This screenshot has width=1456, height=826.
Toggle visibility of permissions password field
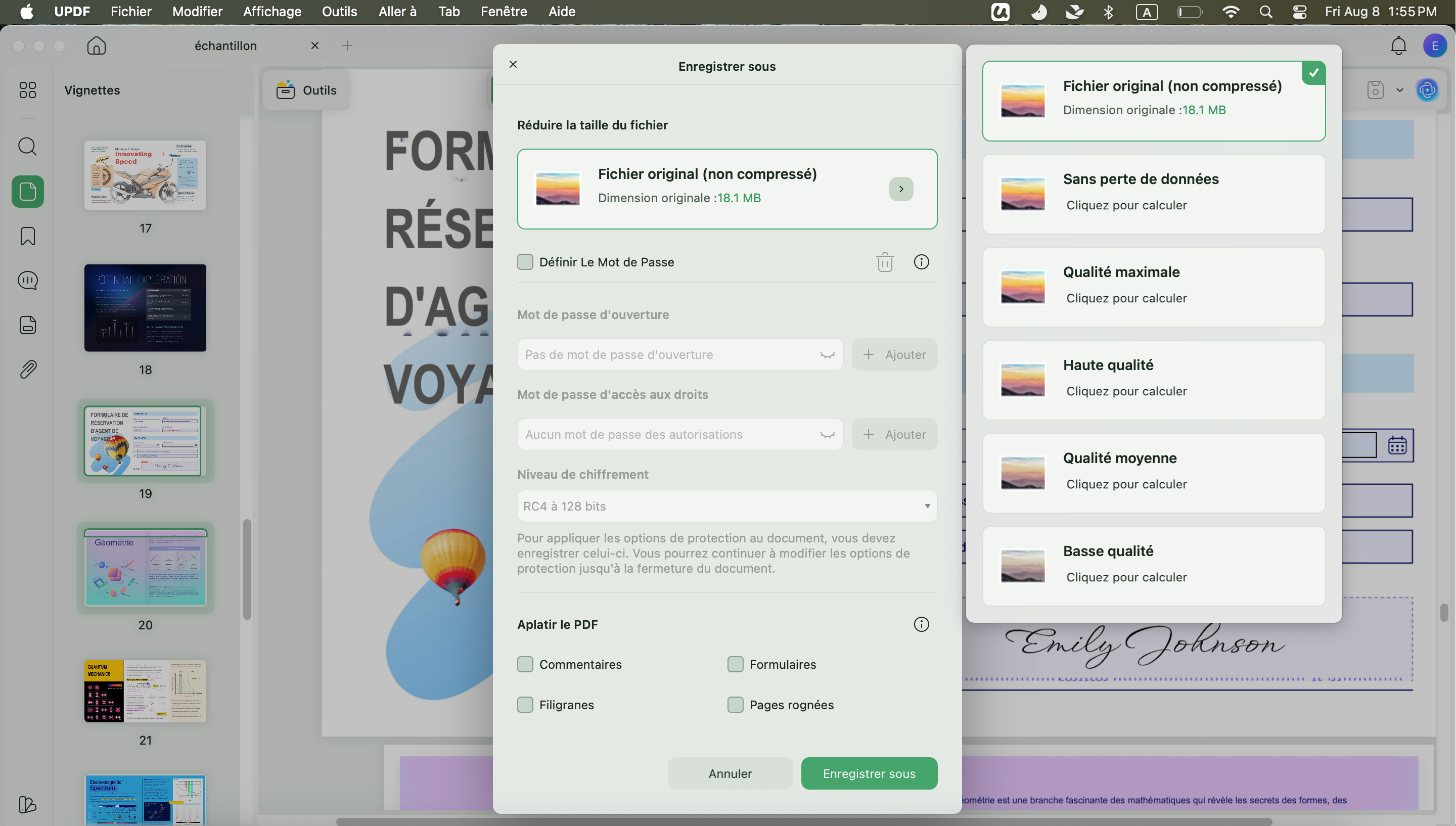point(827,435)
